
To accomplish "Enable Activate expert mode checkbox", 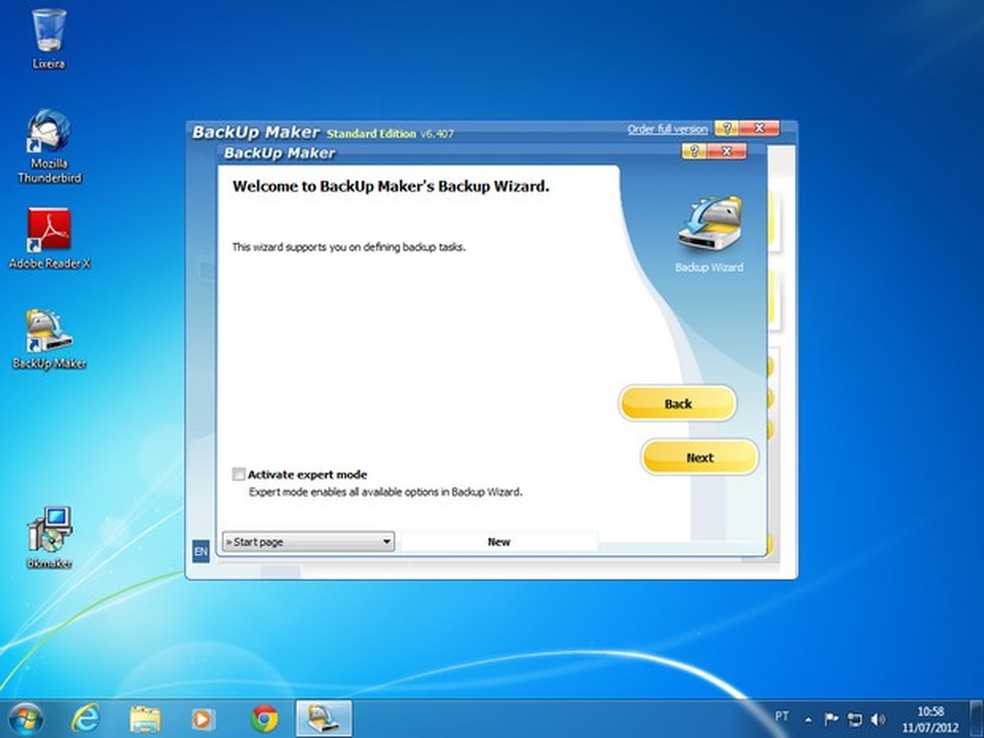I will [x=238, y=474].
